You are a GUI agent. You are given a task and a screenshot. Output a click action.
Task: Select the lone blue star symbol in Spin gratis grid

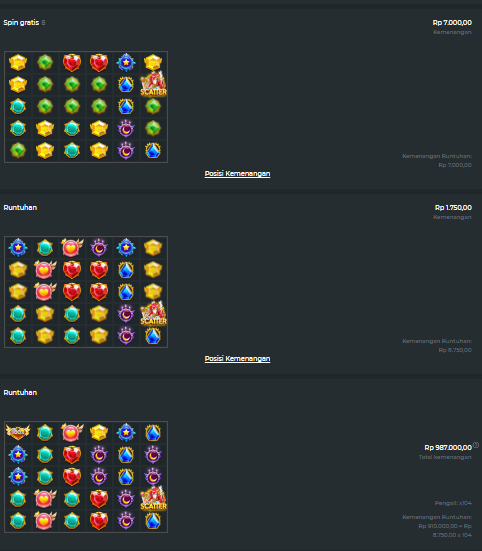[126, 62]
